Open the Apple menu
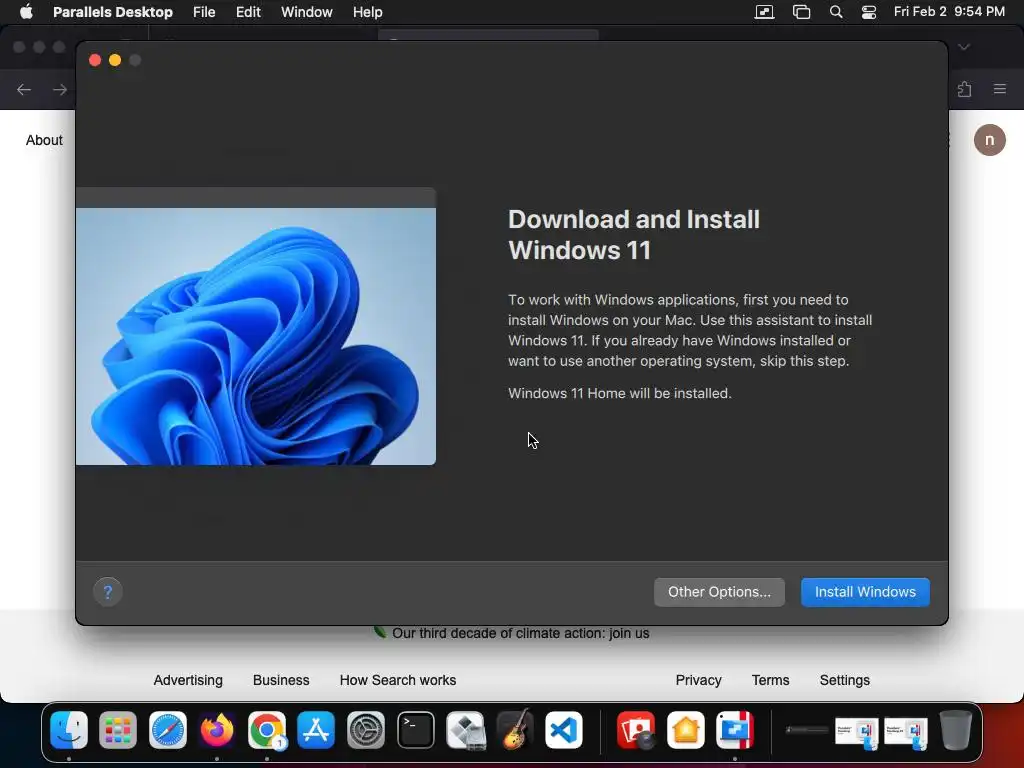Viewport: 1024px width, 768px height. click(26, 12)
